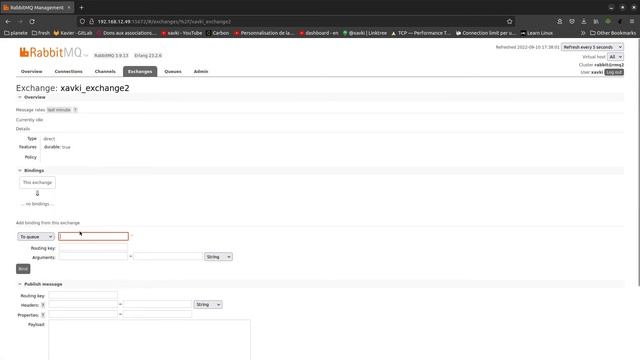Open the account icon in browser toolbar
640x360 pixels.
click(x=560, y=22)
